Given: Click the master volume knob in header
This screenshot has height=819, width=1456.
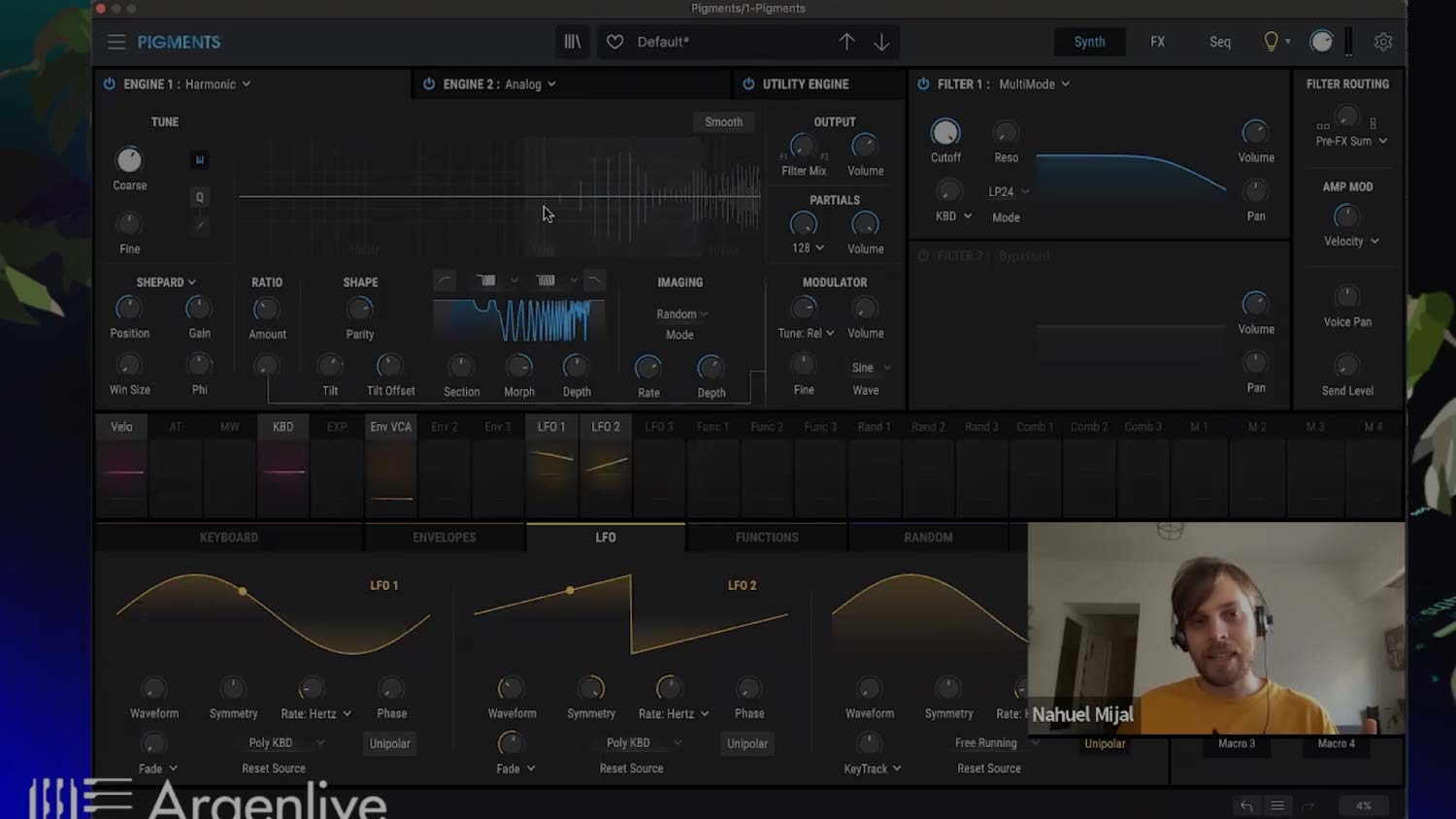Looking at the screenshot, I should click(1321, 42).
